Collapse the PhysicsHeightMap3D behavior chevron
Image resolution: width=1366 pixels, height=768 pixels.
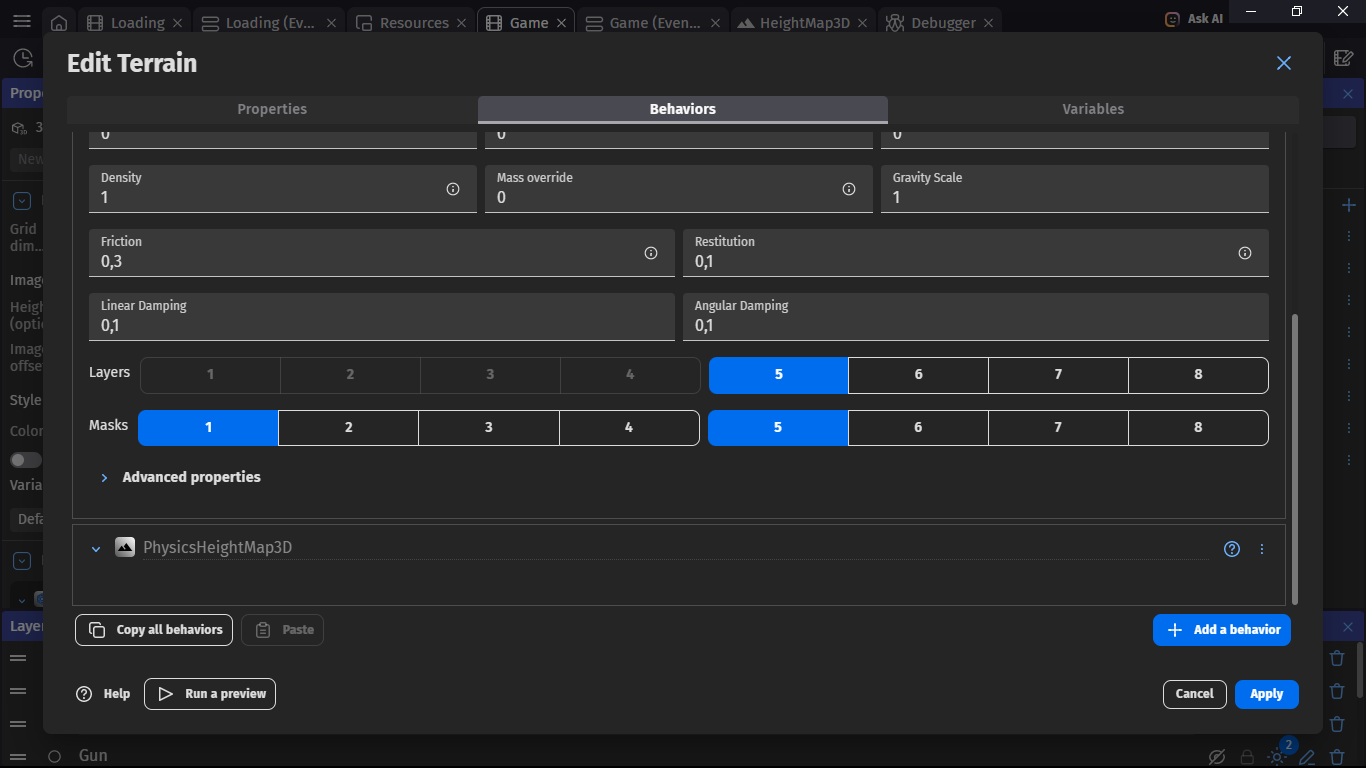pyautogui.click(x=96, y=549)
